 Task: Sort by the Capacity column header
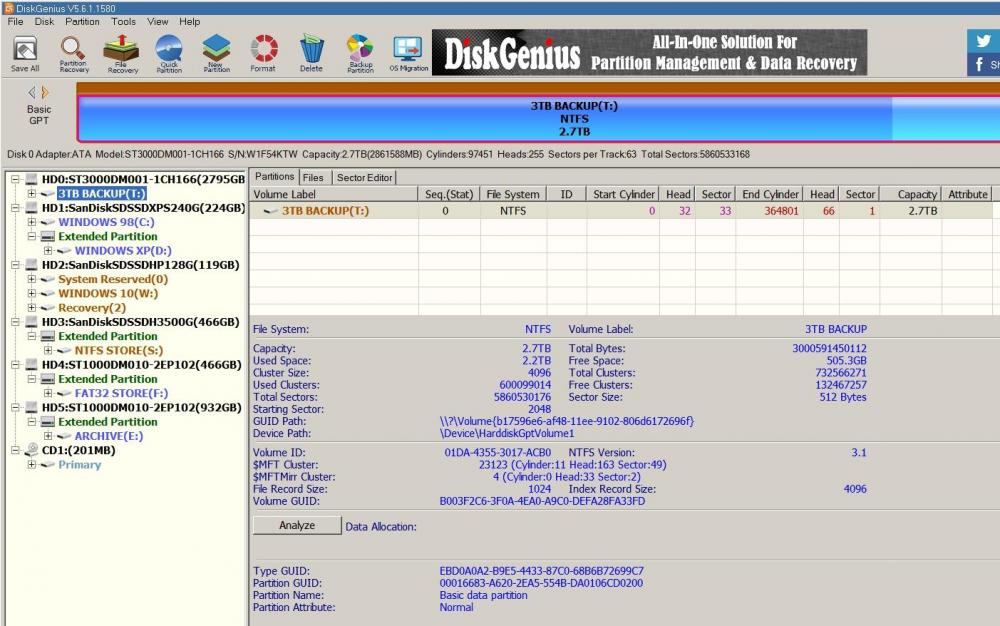(911, 194)
